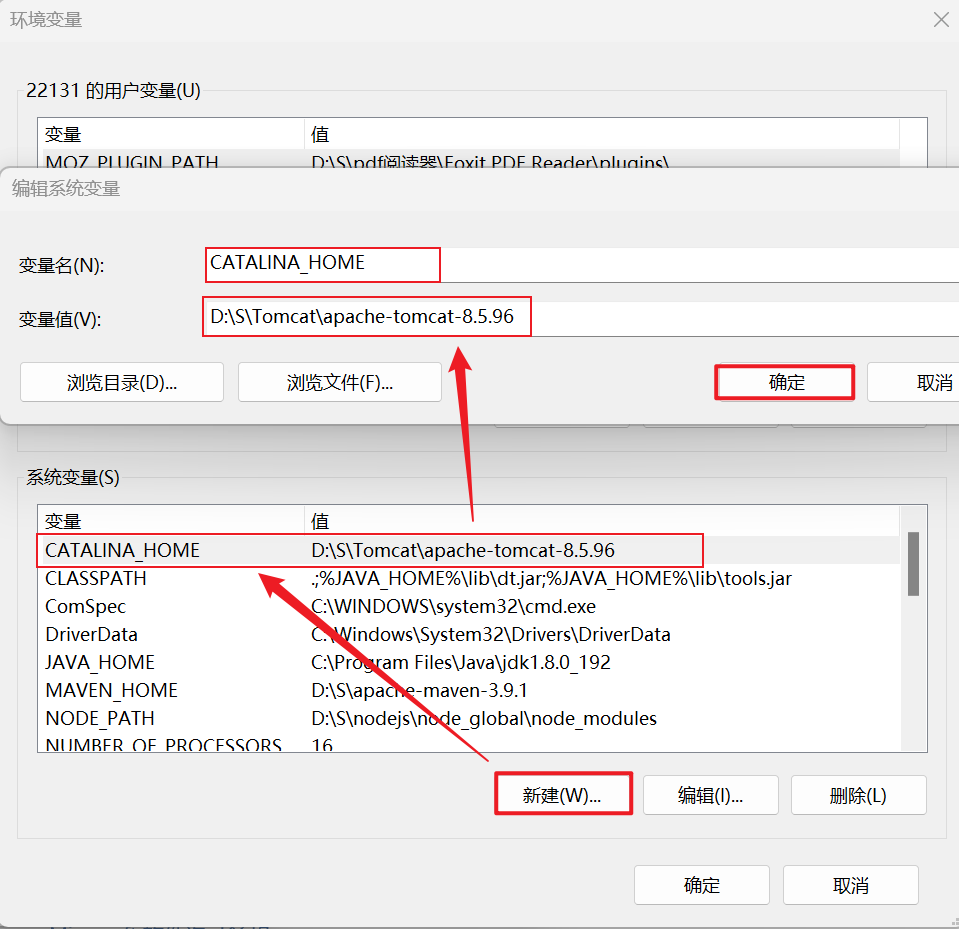Click 编辑(I)... under system variables
This screenshot has height=929, width=959.
coord(711,795)
